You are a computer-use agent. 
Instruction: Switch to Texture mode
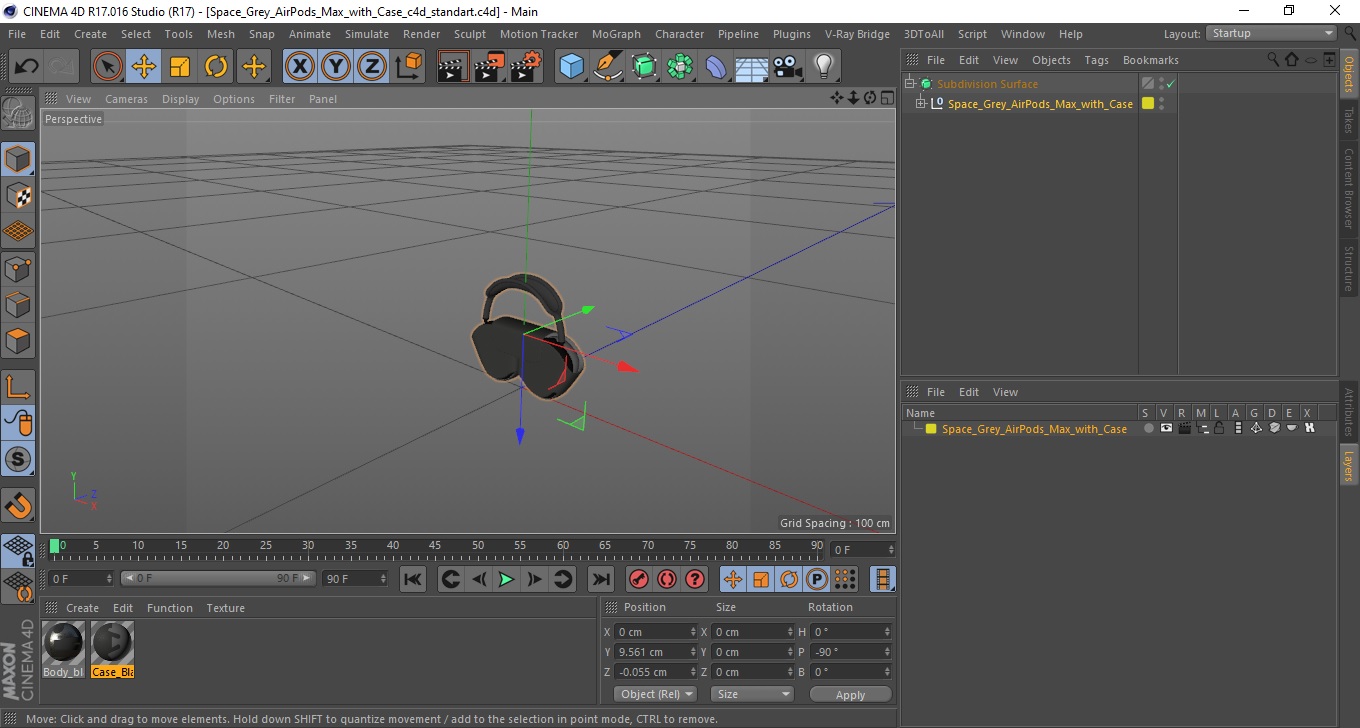[x=18, y=195]
